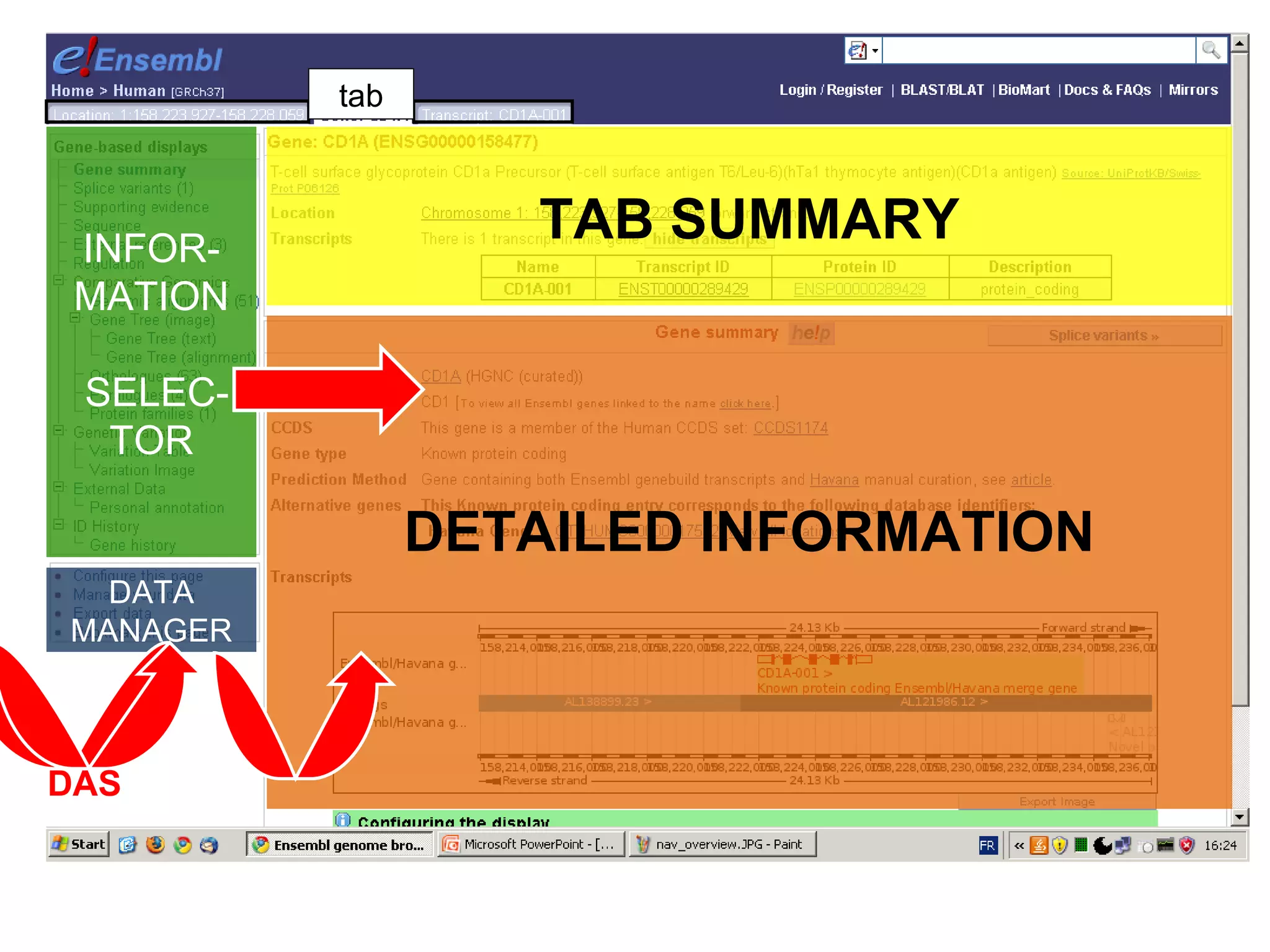Click the Splice variants » button
The image size is (1270, 952).
(1104, 336)
